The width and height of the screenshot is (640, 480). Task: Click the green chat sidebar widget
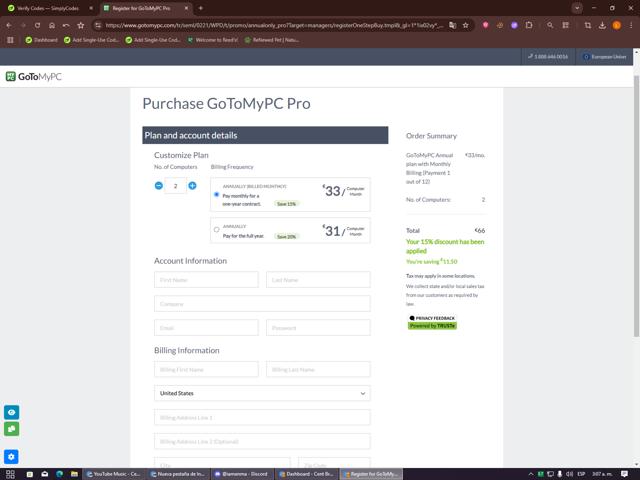(x=11, y=429)
